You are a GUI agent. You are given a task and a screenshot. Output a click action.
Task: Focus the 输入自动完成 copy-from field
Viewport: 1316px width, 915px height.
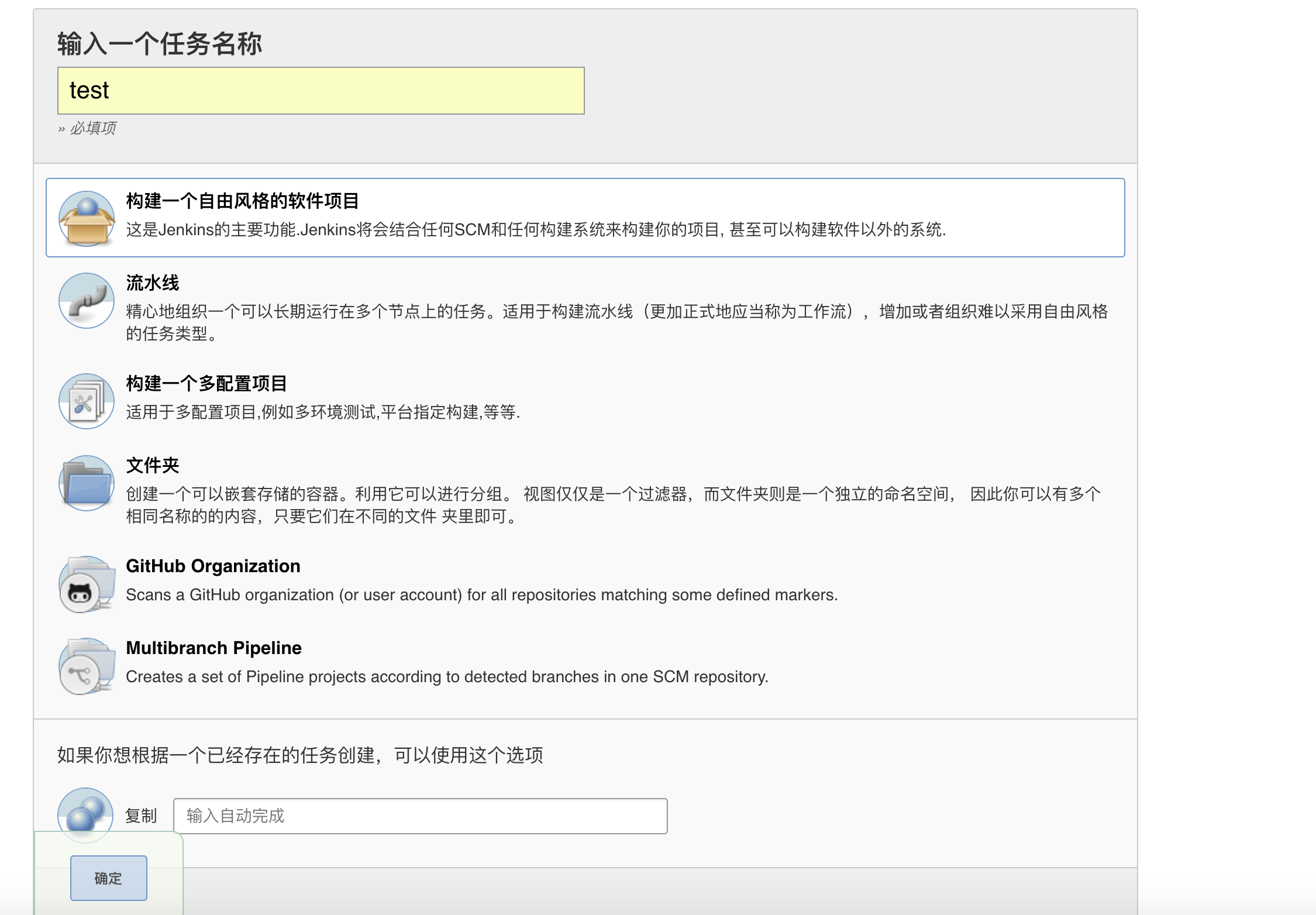421,816
